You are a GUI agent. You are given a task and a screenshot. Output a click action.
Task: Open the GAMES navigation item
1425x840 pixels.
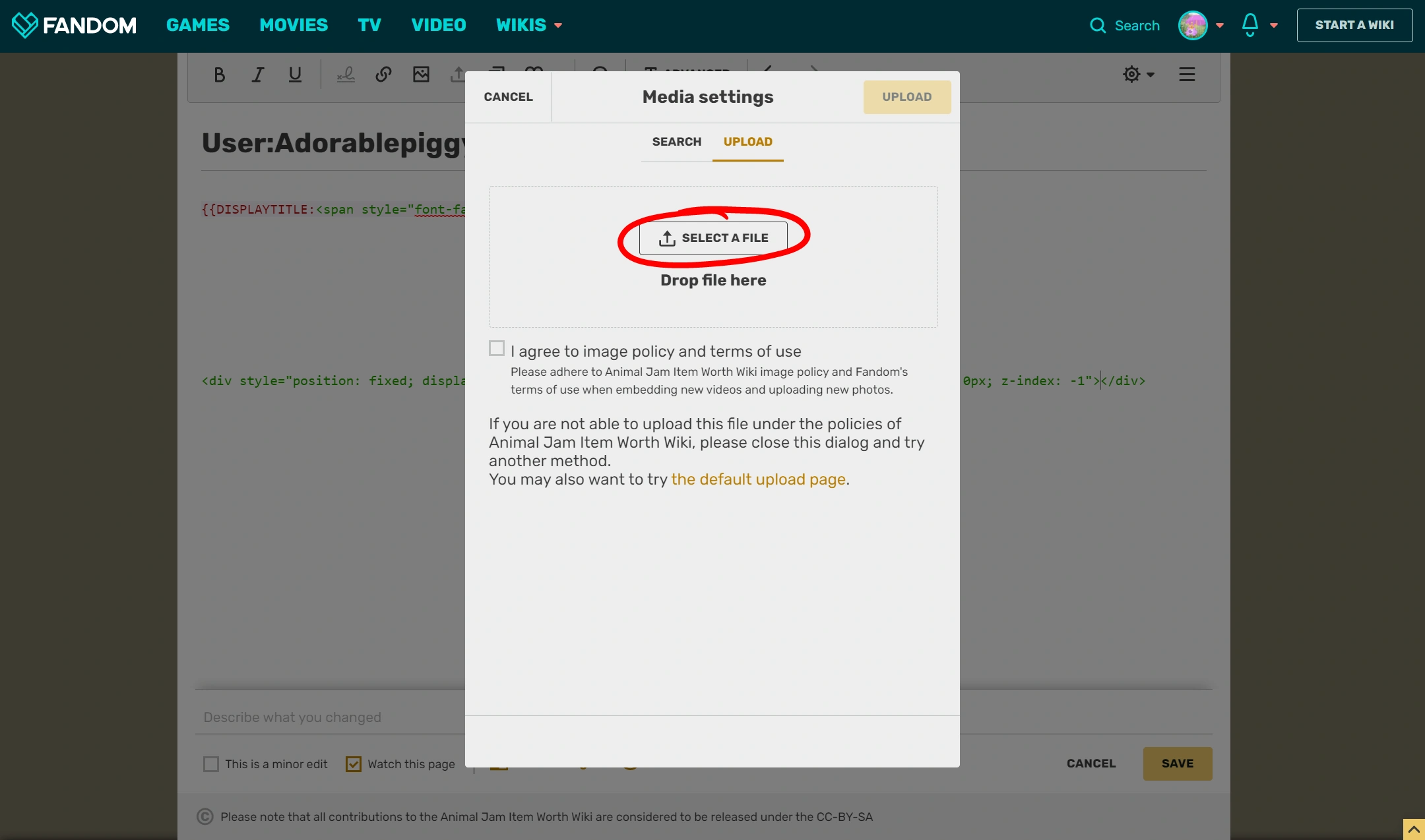coord(198,25)
